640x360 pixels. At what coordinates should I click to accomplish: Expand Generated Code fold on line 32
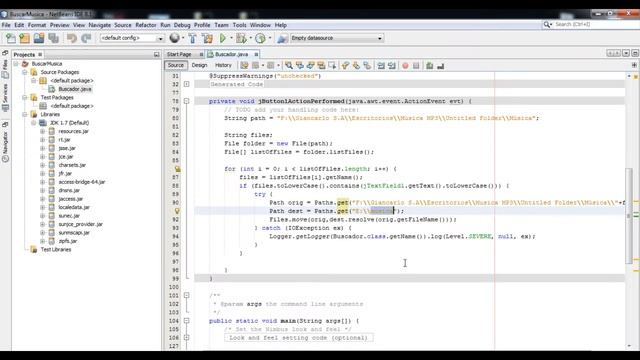(187, 84)
